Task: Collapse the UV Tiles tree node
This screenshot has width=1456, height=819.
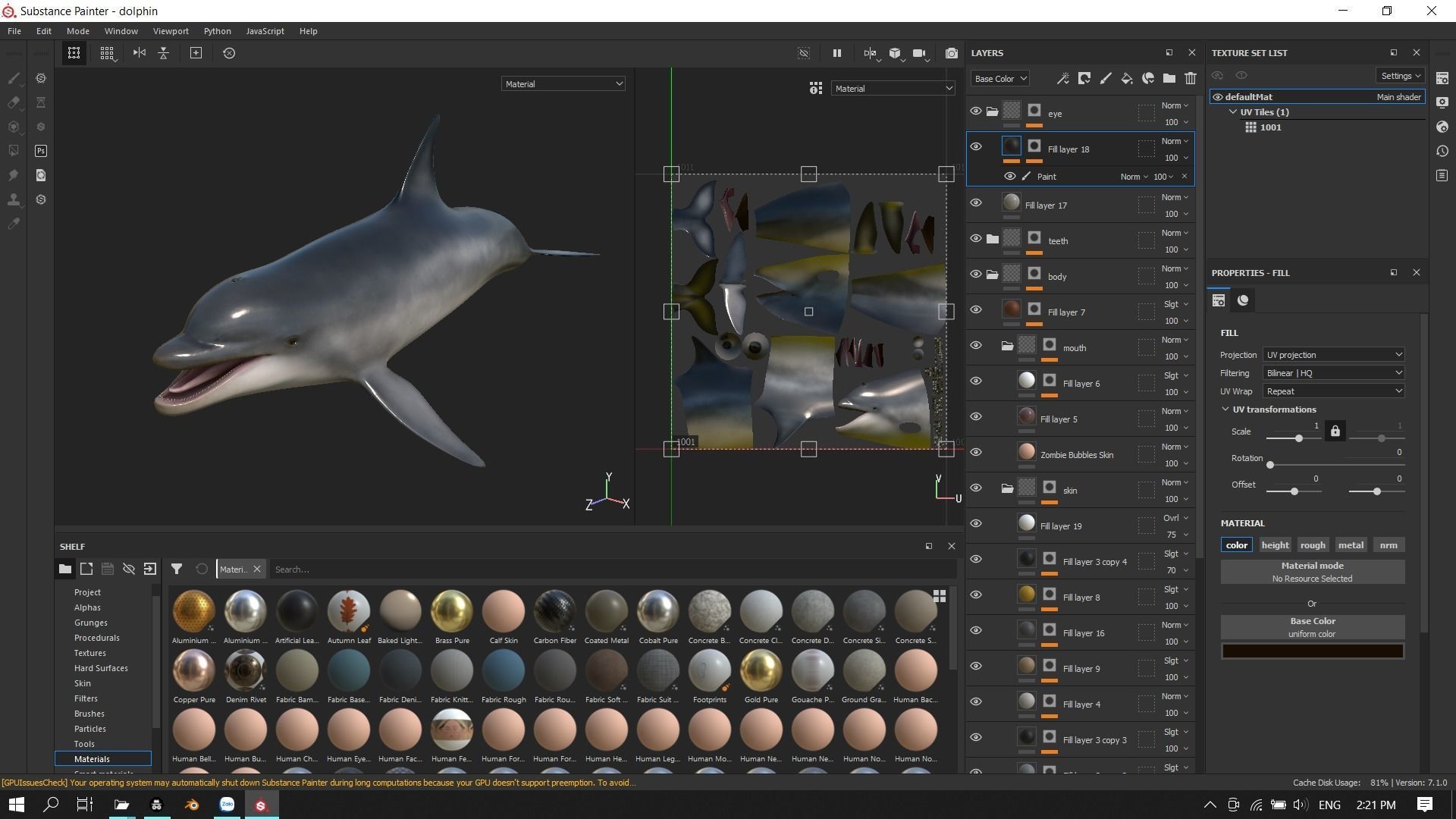Action: (1234, 111)
